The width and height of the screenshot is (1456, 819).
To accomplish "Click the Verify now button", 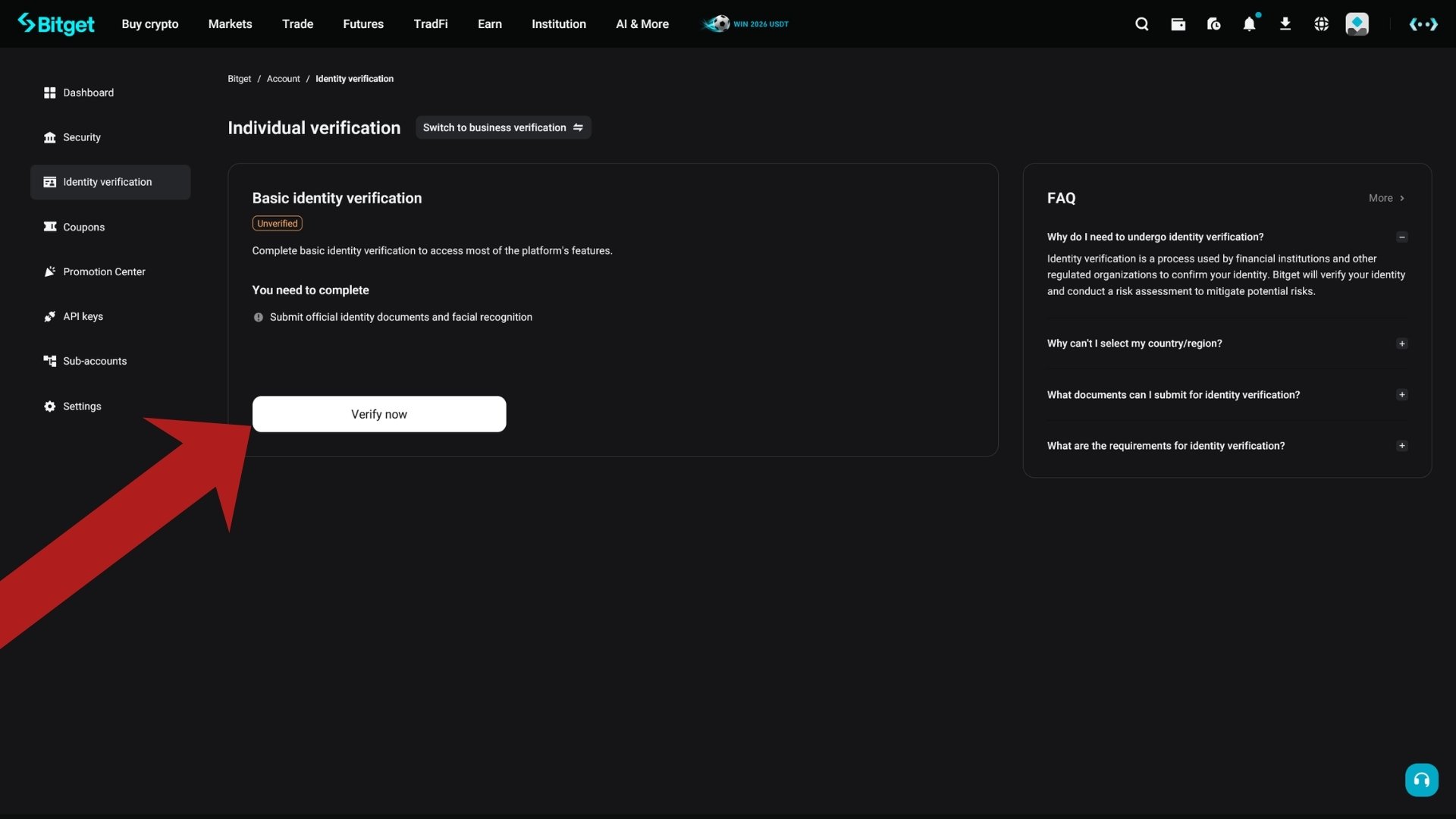I will [x=379, y=414].
